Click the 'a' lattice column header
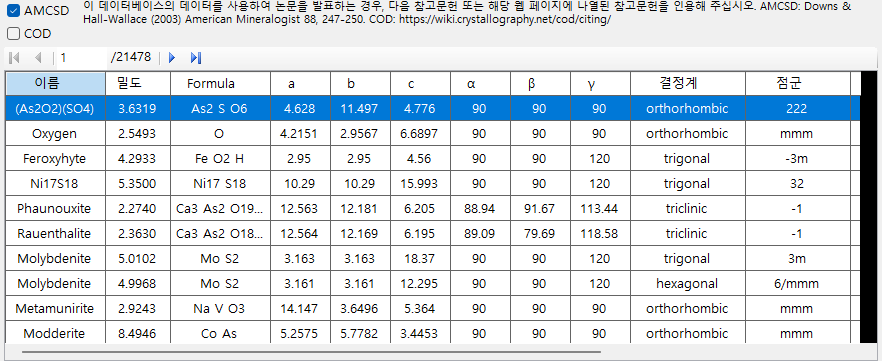Image resolution: width=882 pixels, height=361 pixels. [300, 84]
